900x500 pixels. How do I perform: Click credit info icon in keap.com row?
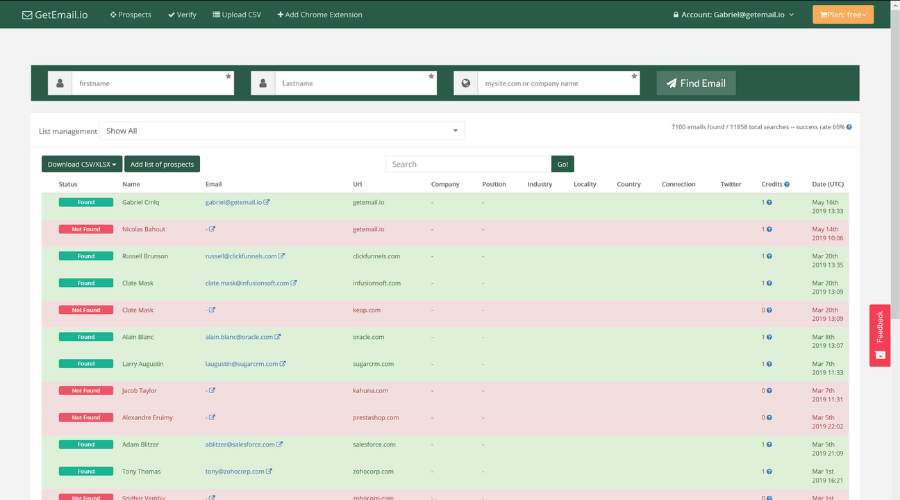tap(769, 310)
